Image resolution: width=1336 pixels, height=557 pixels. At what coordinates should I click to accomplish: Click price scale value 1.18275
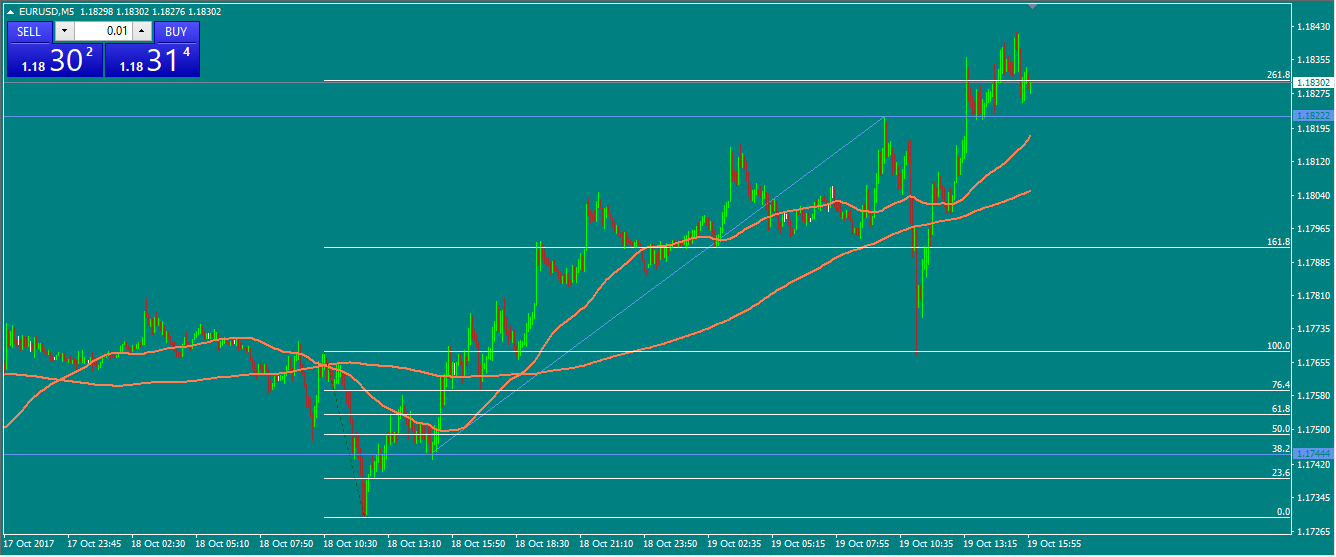(1314, 94)
